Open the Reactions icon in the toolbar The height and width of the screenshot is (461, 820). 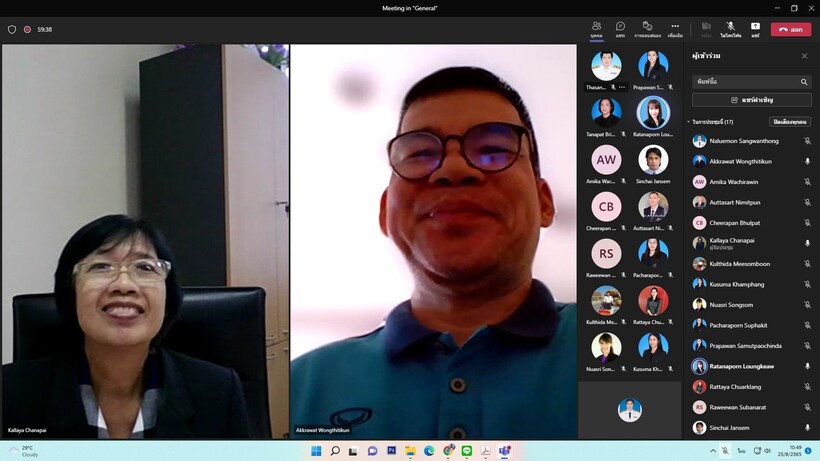click(x=647, y=29)
